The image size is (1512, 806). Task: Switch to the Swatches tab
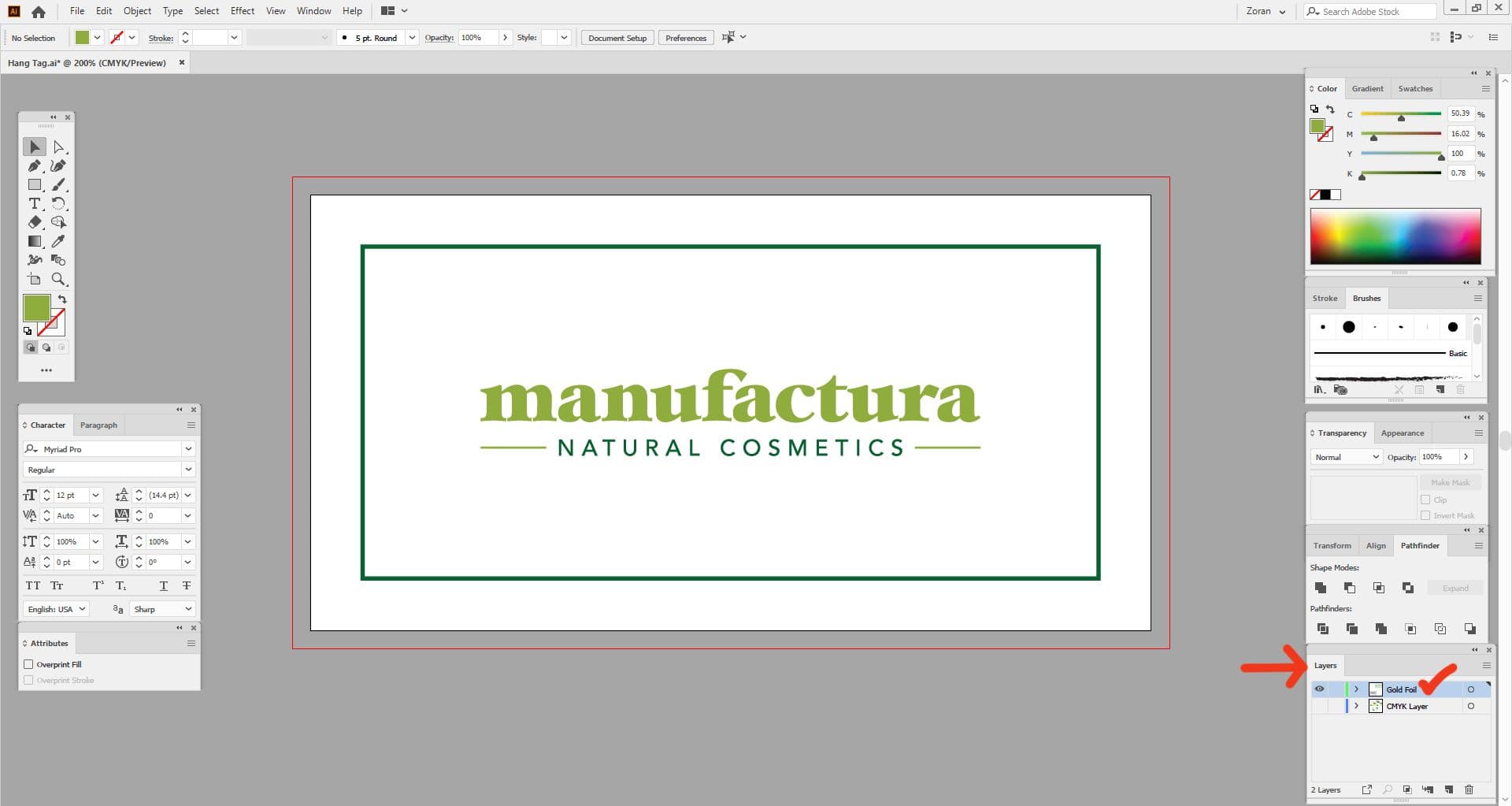click(x=1415, y=88)
